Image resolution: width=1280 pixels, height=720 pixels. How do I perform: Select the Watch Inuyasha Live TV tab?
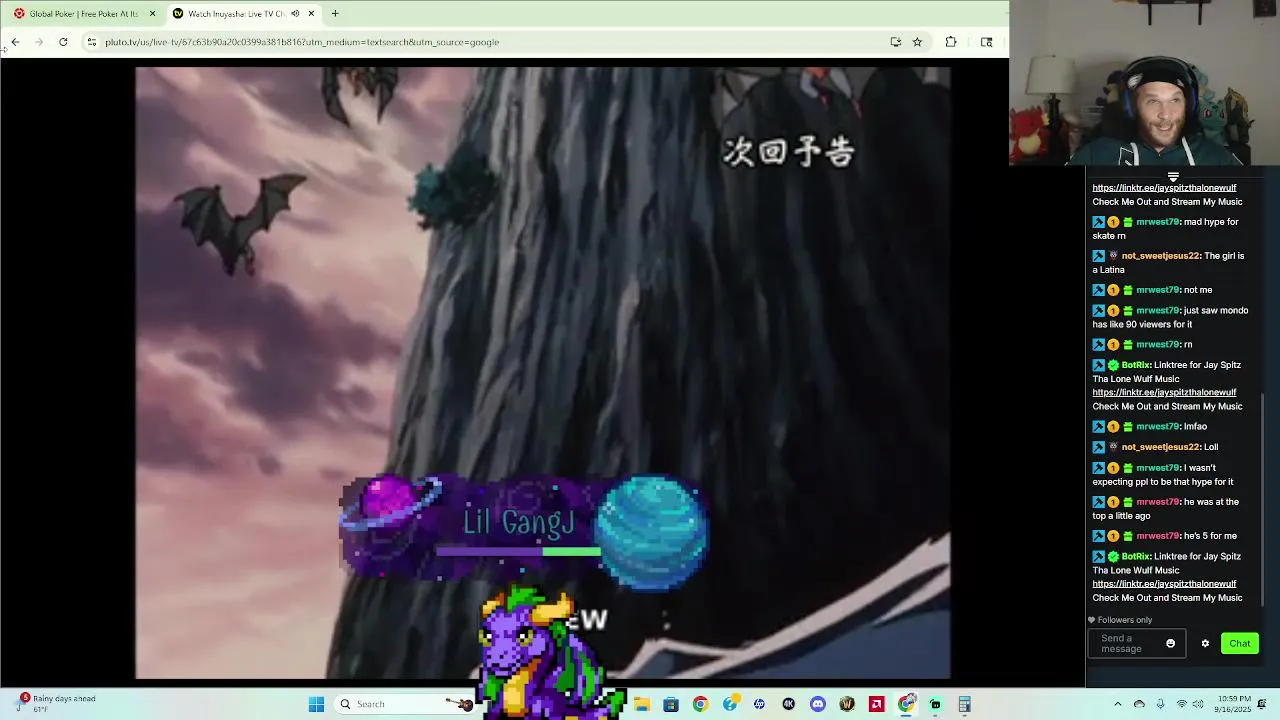click(244, 14)
